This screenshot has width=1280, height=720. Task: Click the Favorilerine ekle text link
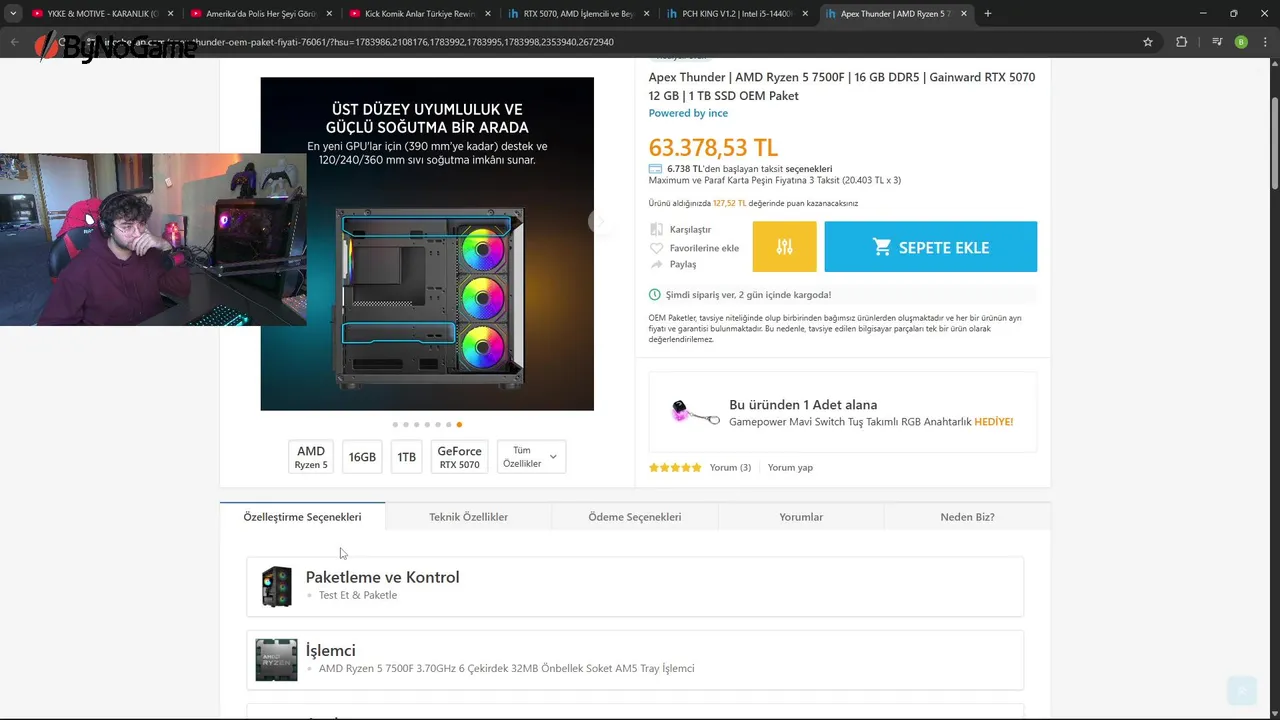[704, 248]
